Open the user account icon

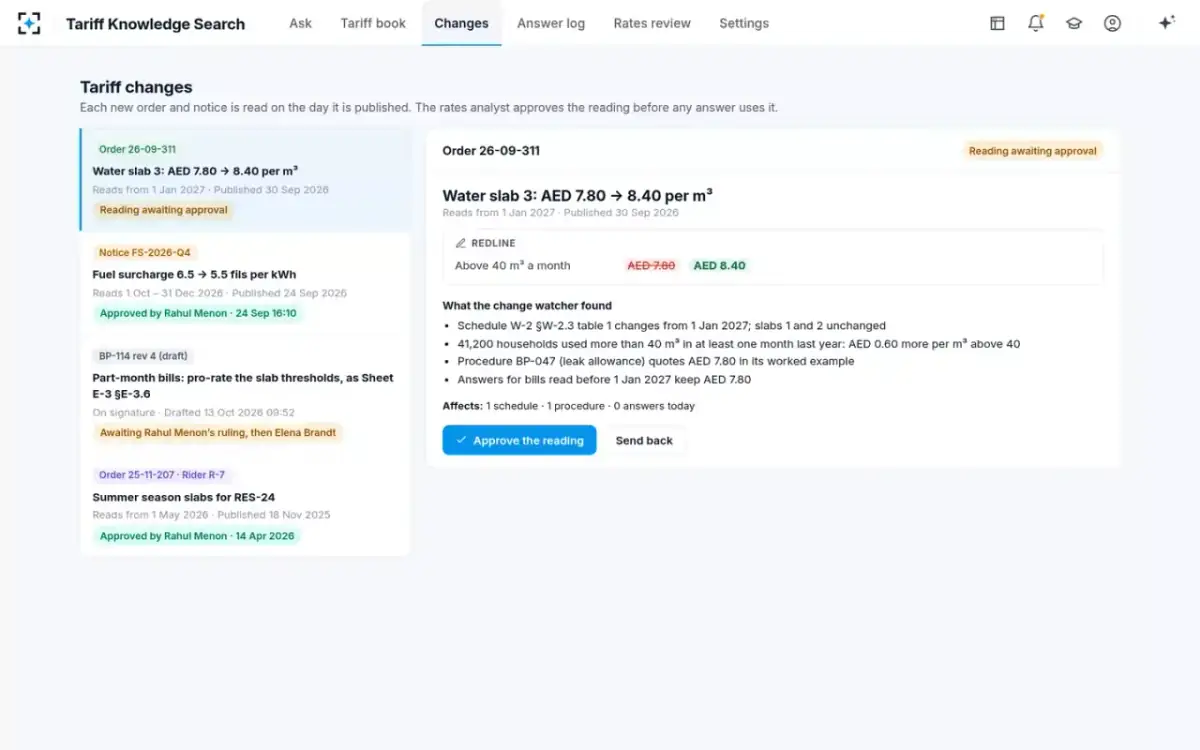1112,23
